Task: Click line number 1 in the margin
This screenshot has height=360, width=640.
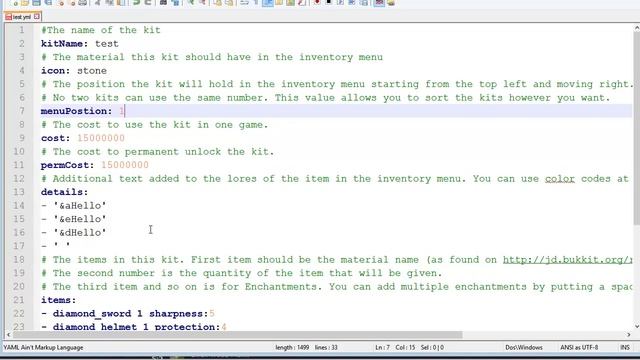Action: tap(21, 30)
